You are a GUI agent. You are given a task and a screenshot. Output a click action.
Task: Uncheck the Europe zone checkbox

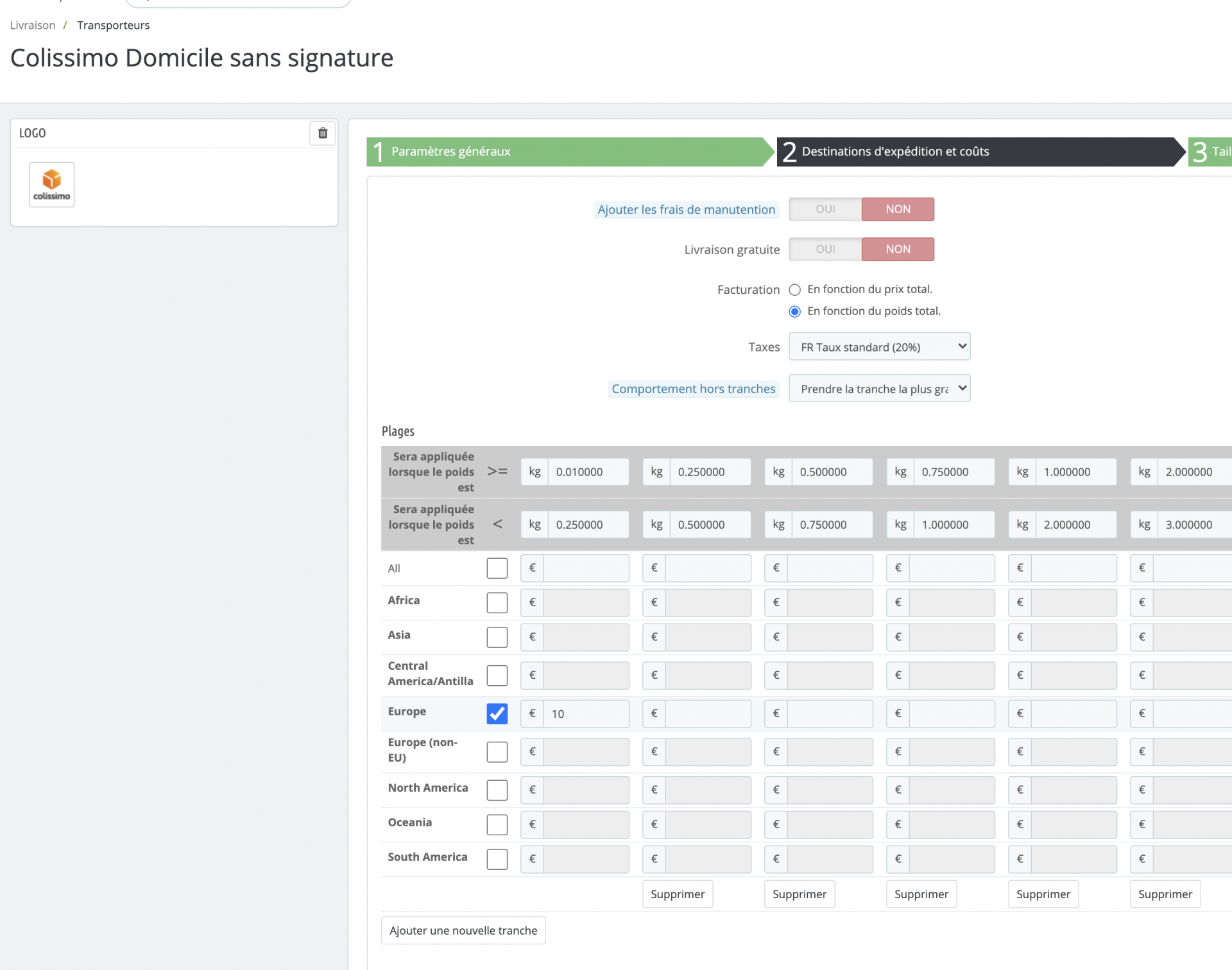tap(497, 713)
